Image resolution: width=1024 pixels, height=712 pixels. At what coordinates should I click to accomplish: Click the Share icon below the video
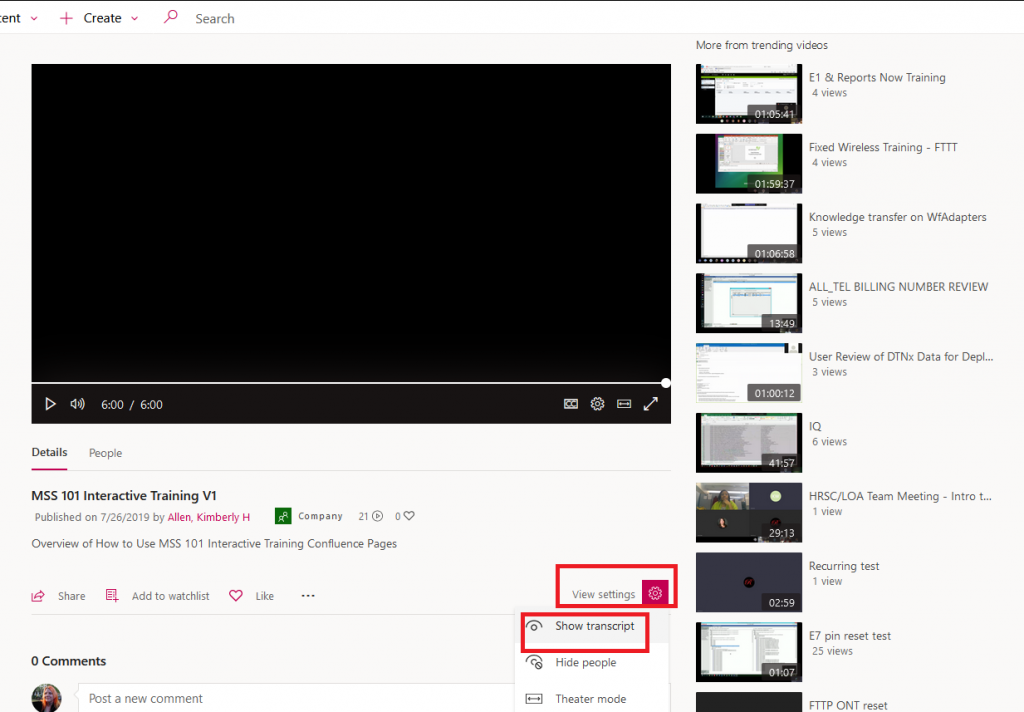tap(38, 595)
